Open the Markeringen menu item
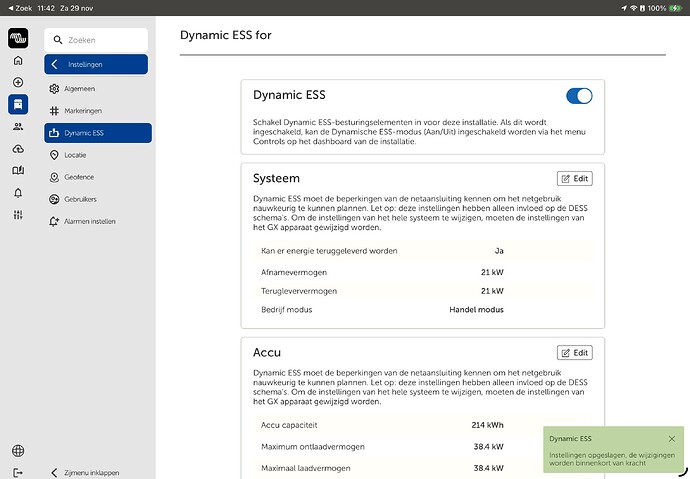 pyautogui.click(x=98, y=111)
